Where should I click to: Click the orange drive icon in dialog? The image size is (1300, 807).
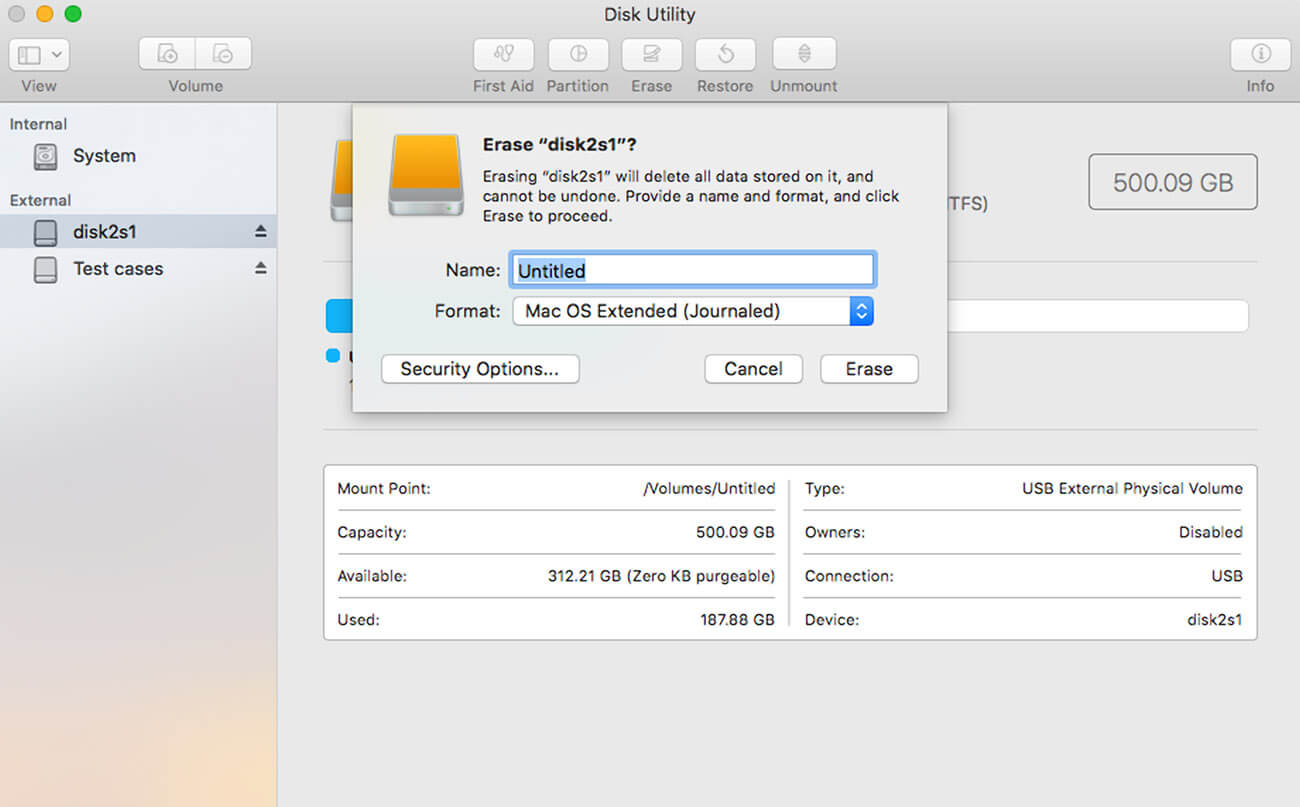click(x=426, y=175)
